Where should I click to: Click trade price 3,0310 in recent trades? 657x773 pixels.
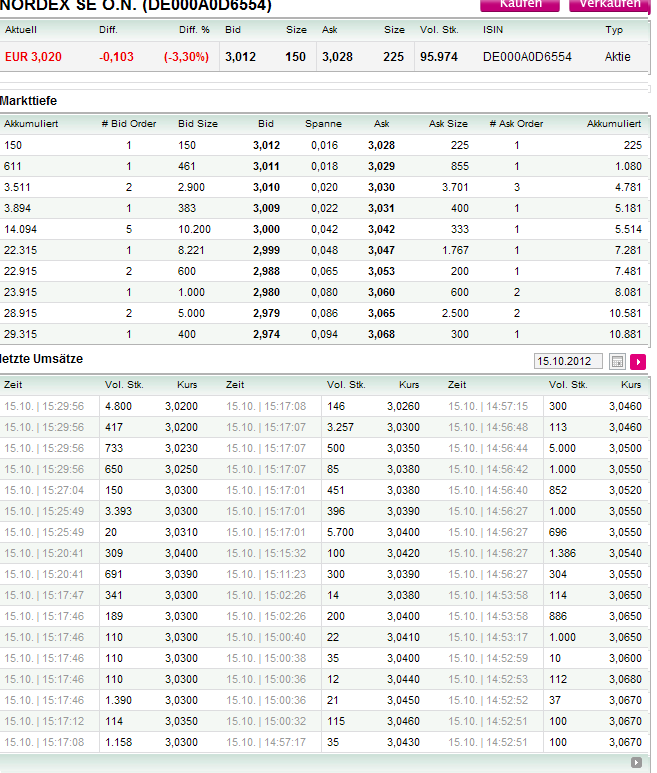pyautogui.click(x=181, y=532)
